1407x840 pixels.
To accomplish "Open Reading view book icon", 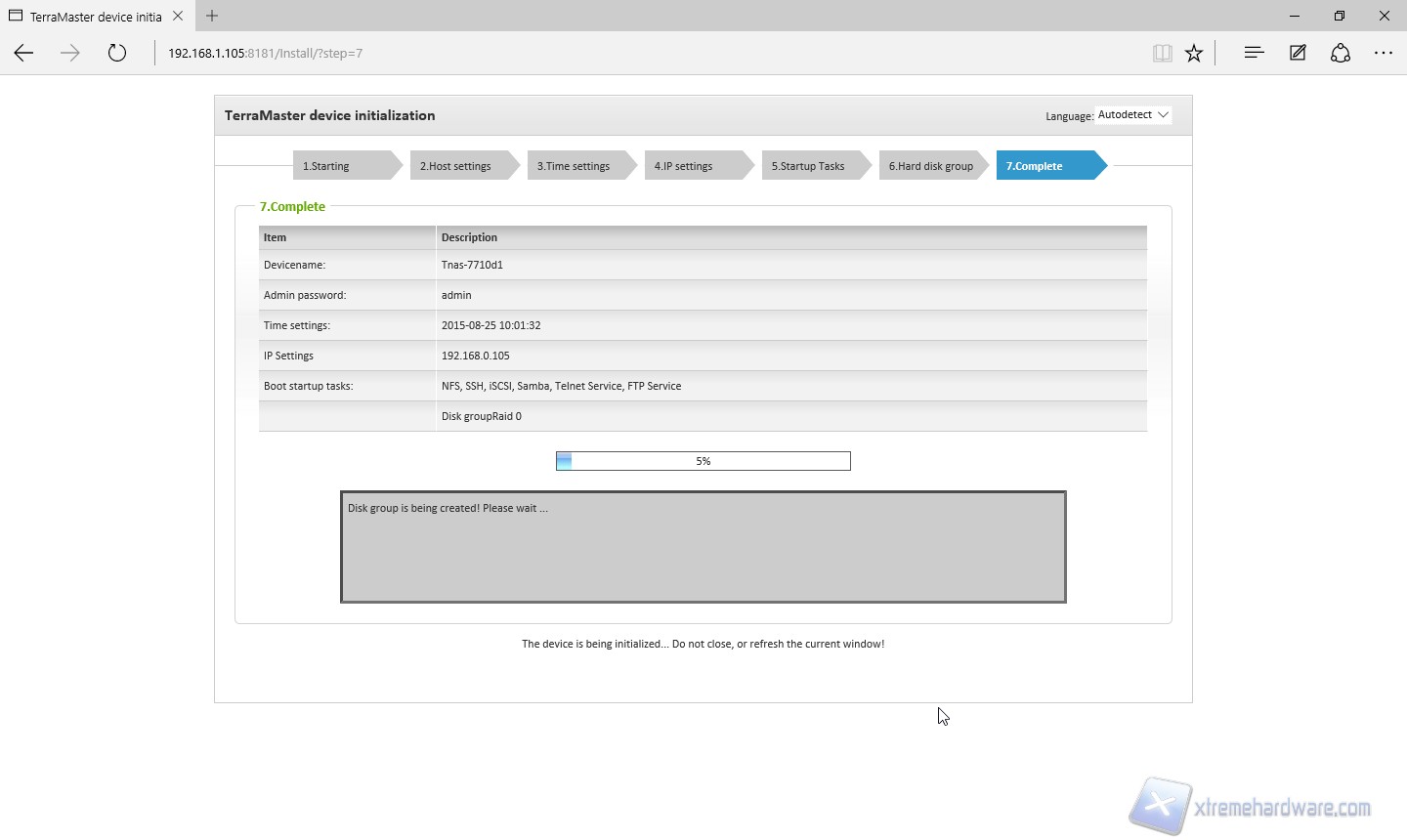I will click(1162, 54).
